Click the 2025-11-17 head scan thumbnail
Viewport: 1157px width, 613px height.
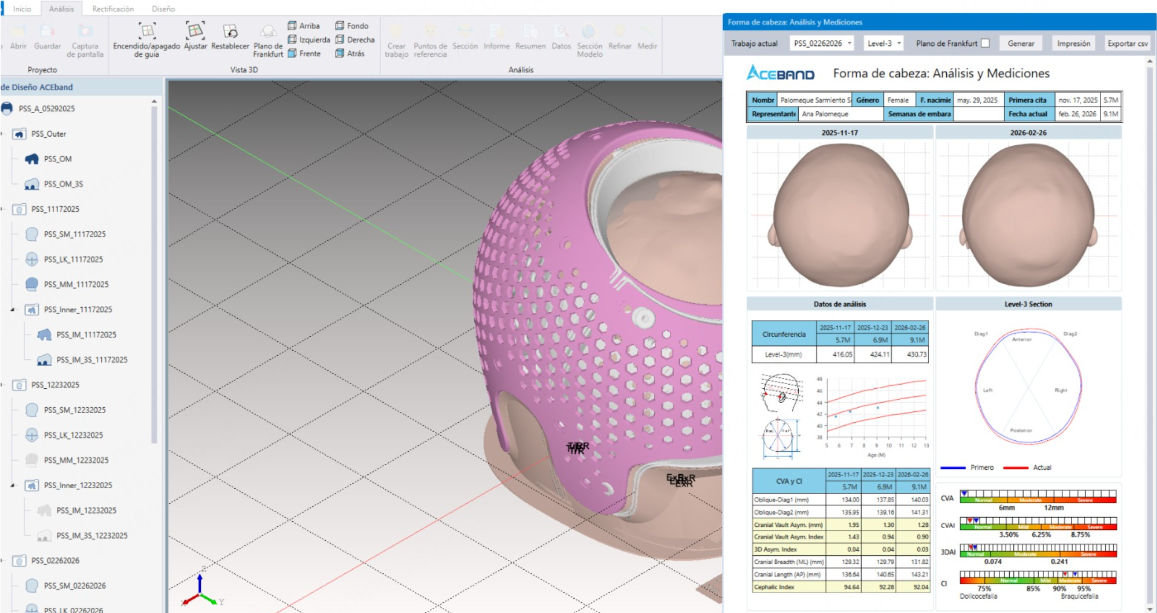(840, 215)
